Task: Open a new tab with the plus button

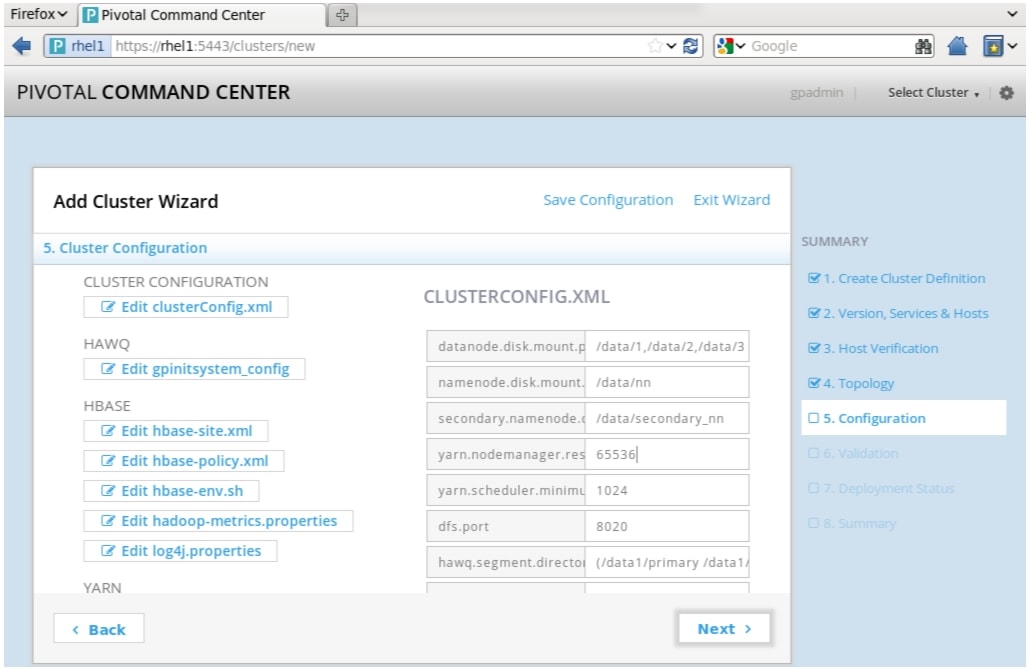Action: (342, 15)
